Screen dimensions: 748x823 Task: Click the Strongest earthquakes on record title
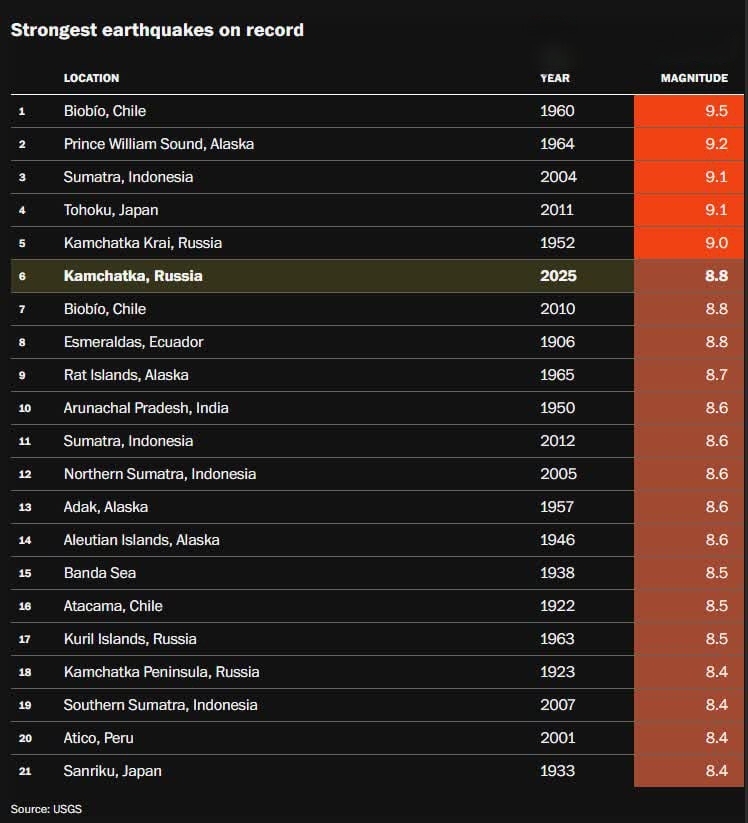click(157, 30)
